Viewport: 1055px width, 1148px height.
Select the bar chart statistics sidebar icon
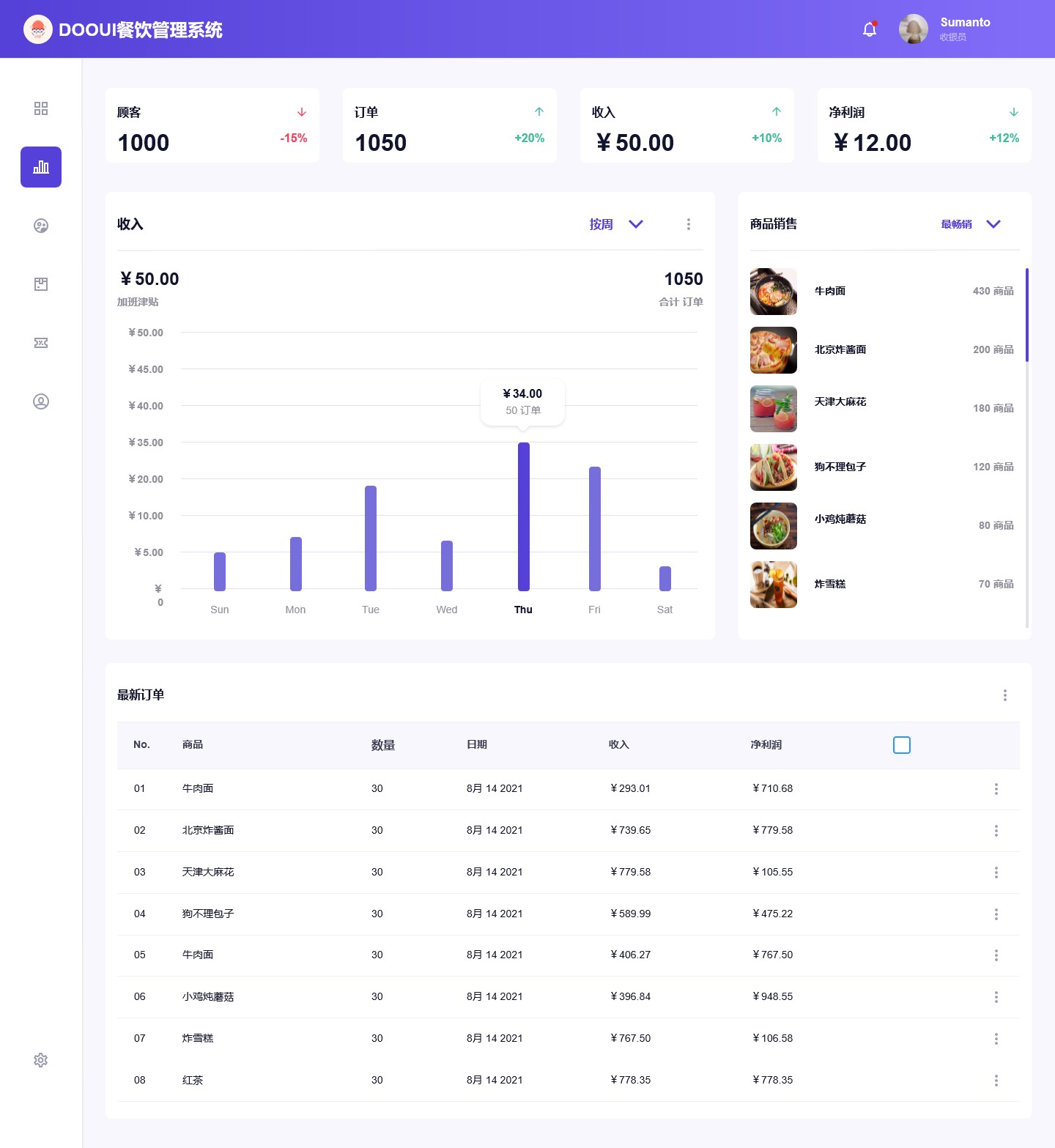[41, 167]
